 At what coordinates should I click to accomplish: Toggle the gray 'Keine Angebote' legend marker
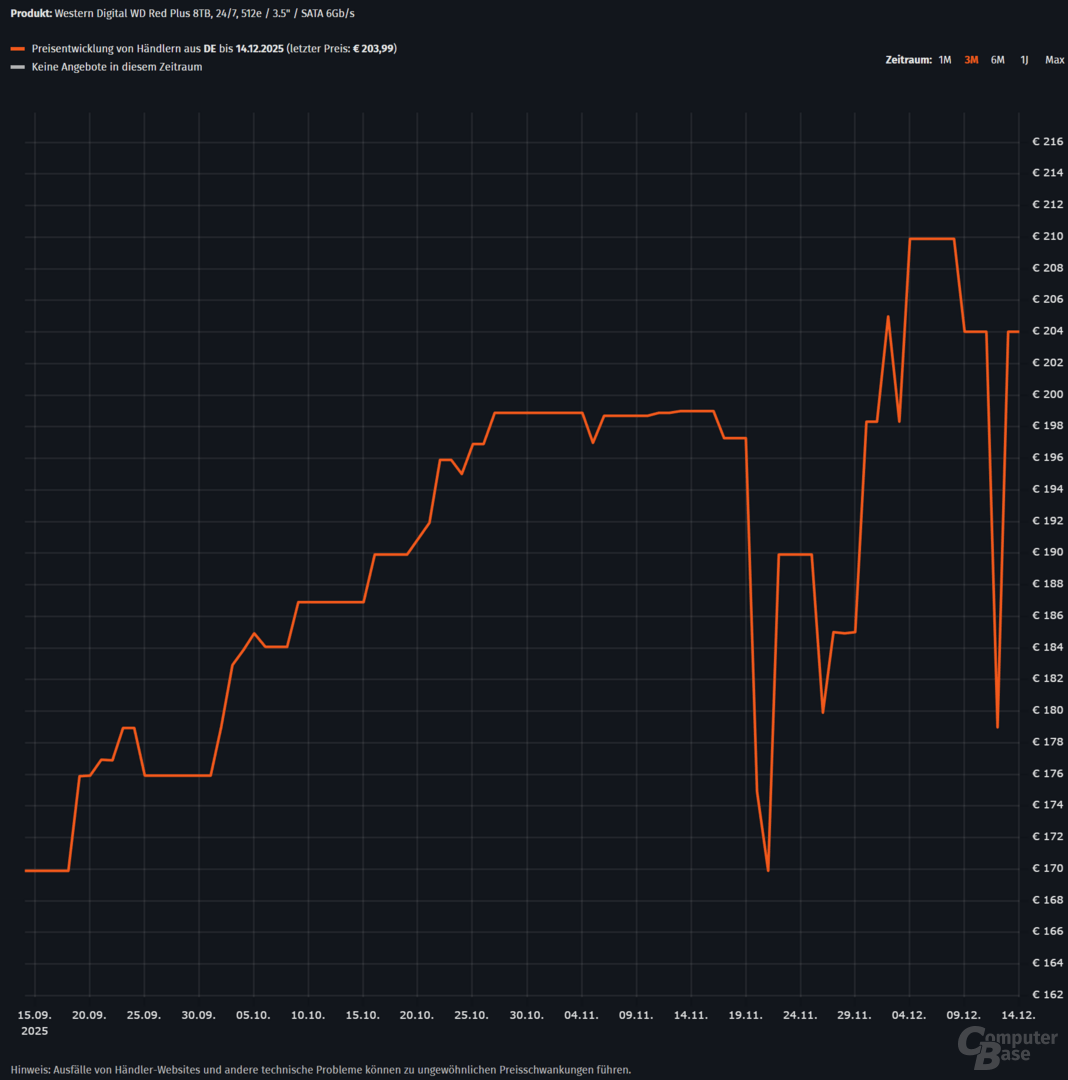[17, 68]
